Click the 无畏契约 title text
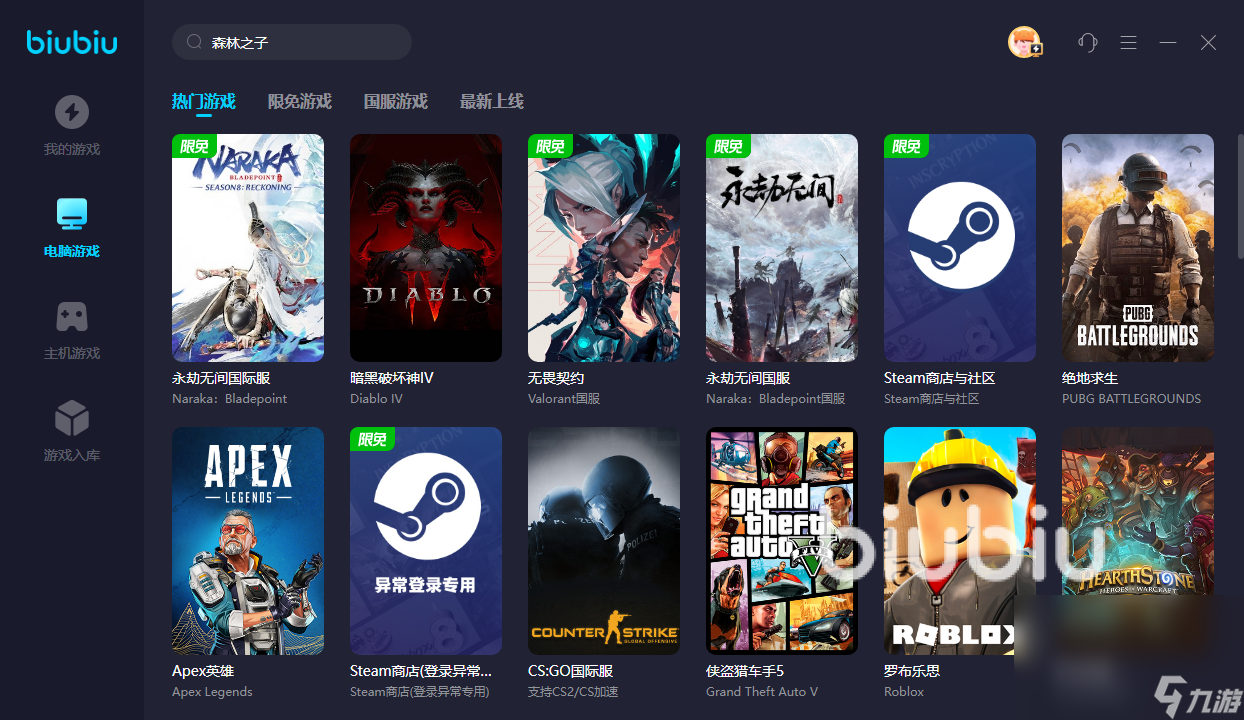The width and height of the screenshot is (1244, 720). pos(556,378)
